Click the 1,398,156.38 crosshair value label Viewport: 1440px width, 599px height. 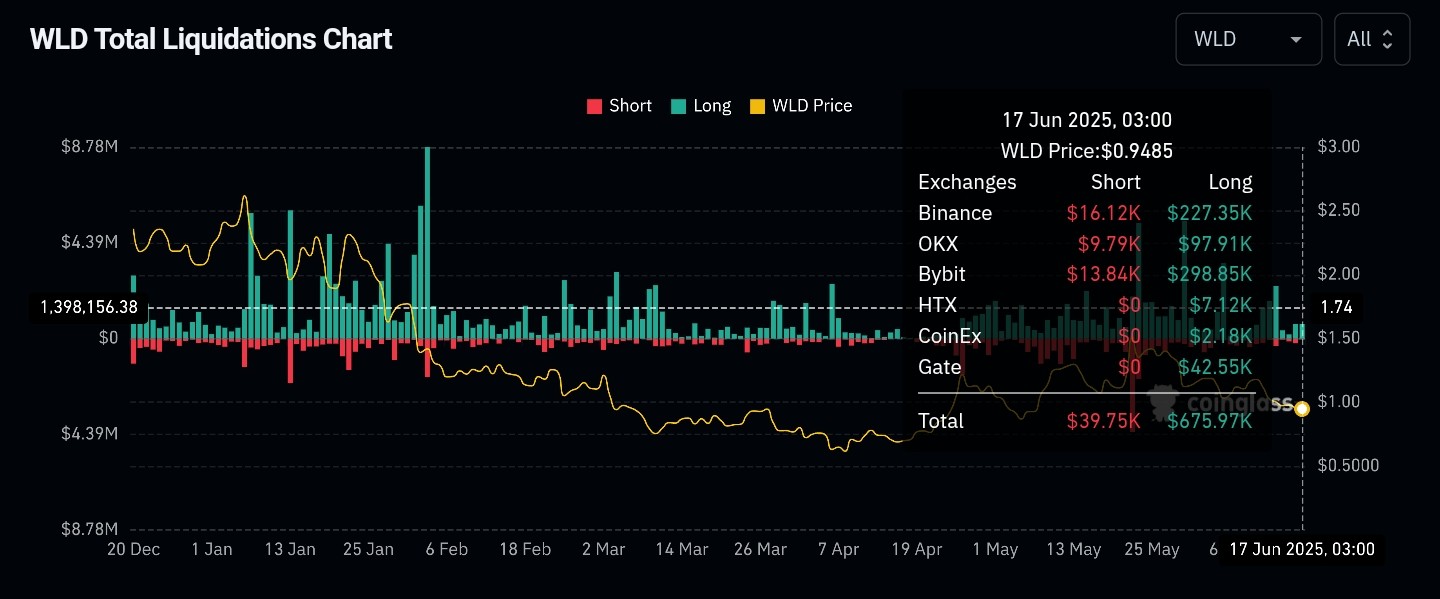click(x=89, y=308)
